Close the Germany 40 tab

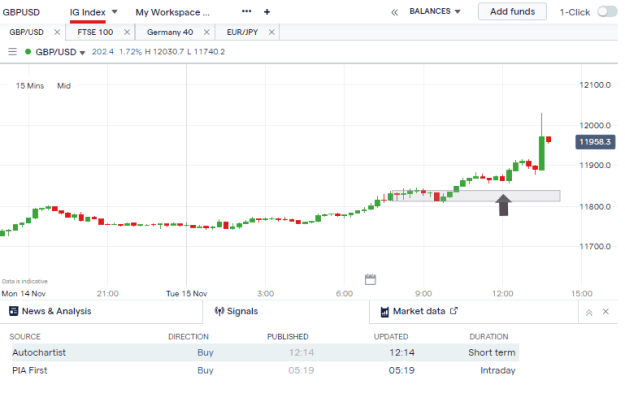click(x=206, y=32)
